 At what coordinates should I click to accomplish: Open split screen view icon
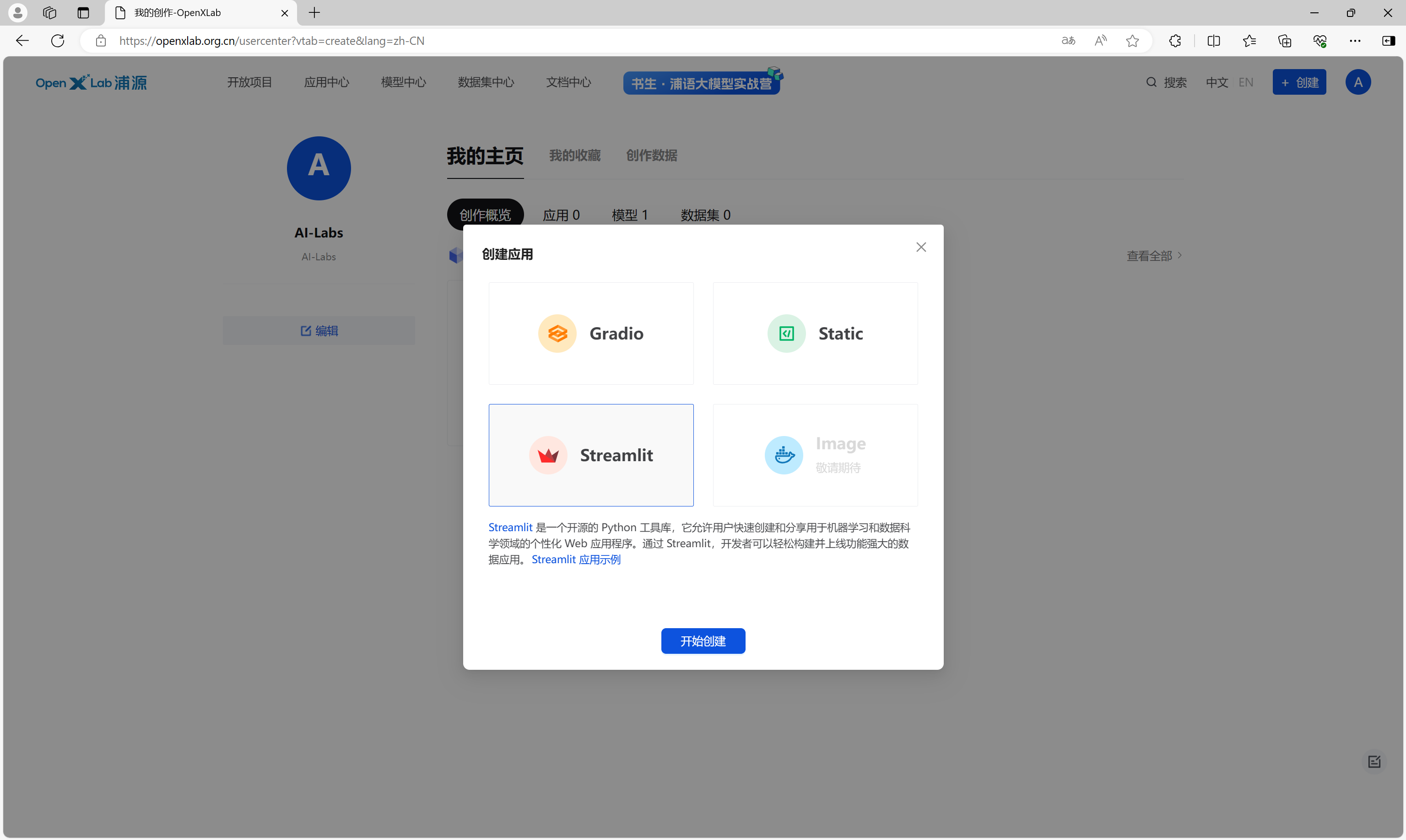point(1213,41)
